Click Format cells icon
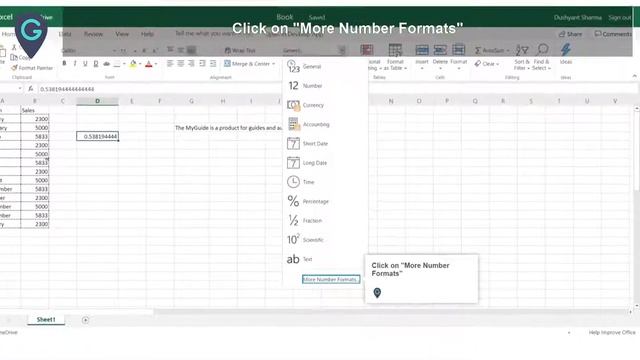The image size is (640, 360). pyautogui.click(x=459, y=50)
